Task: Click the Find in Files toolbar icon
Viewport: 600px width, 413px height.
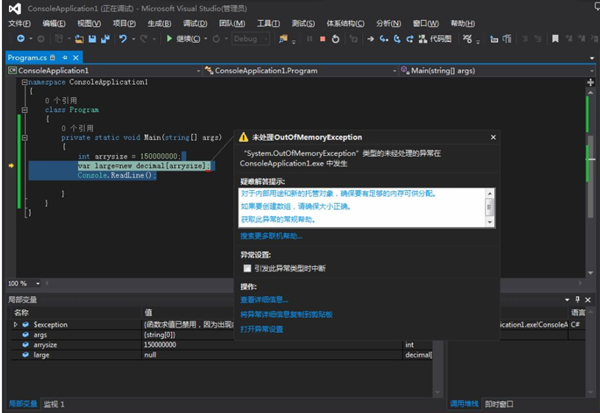Action: coord(283,39)
